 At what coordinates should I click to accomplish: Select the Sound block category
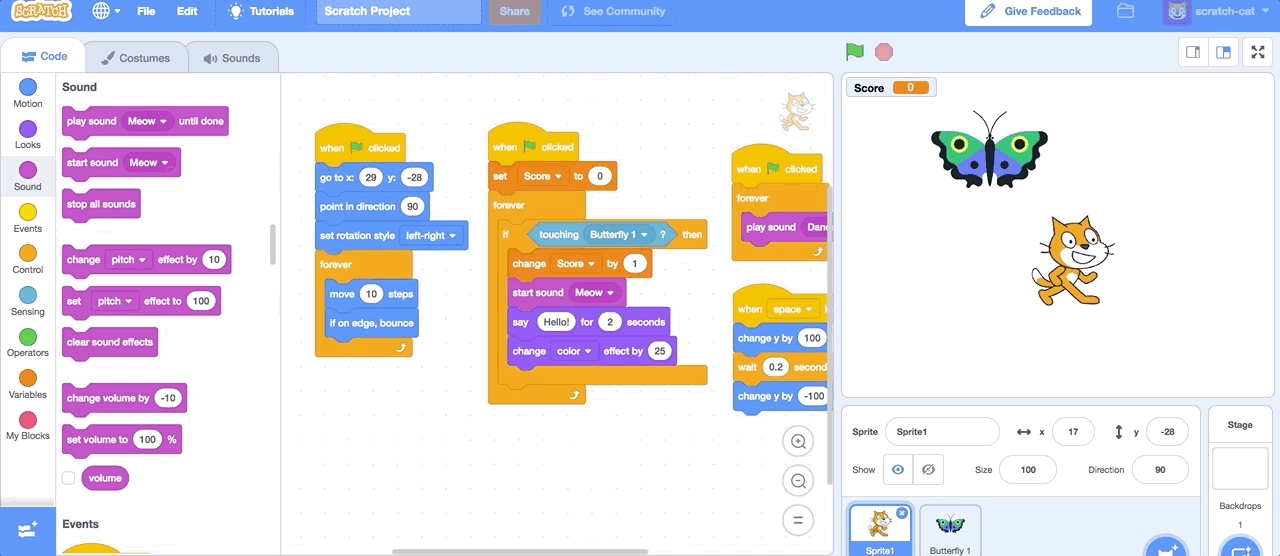(28, 177)
